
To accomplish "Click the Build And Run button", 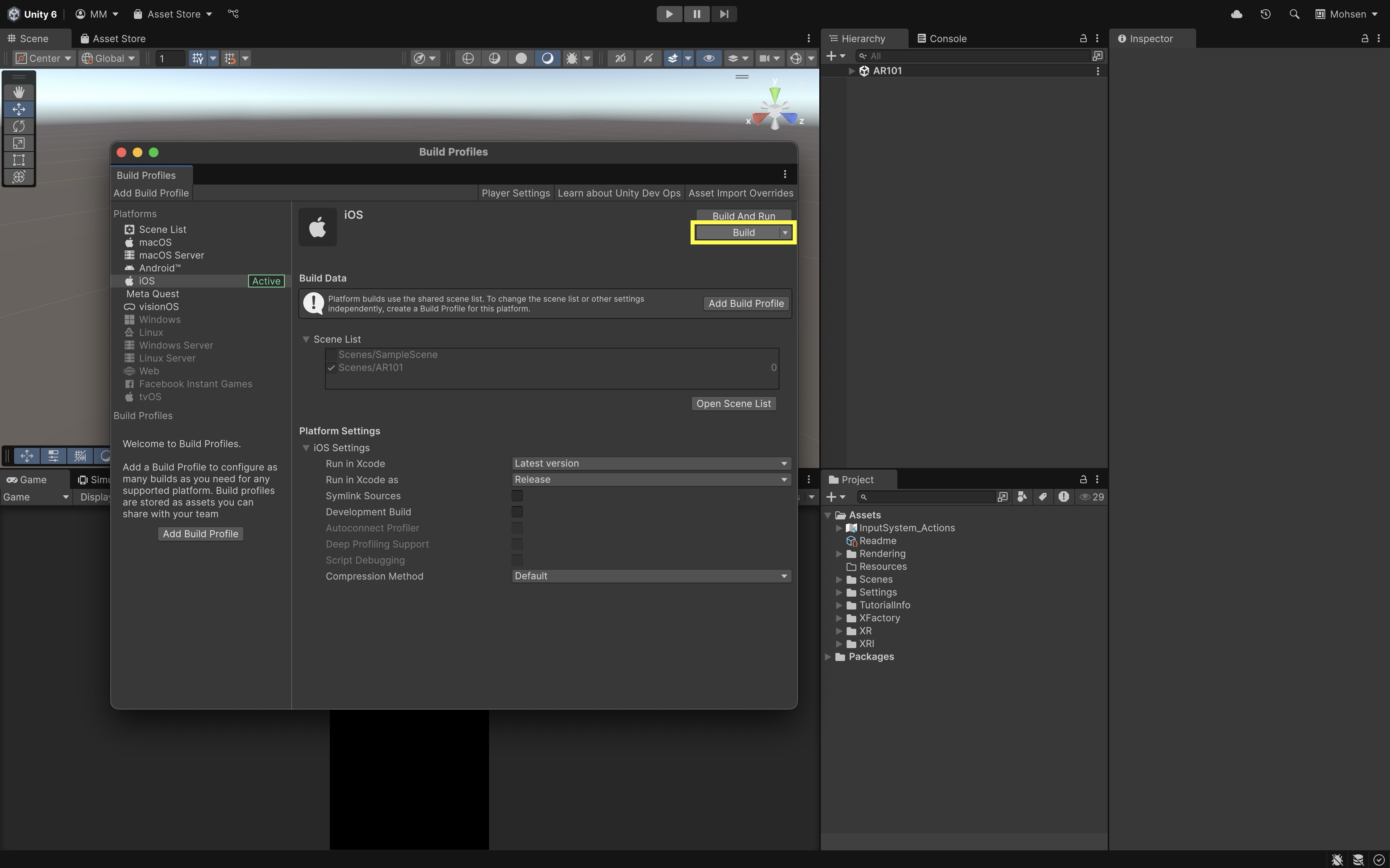I will [743, 216].
